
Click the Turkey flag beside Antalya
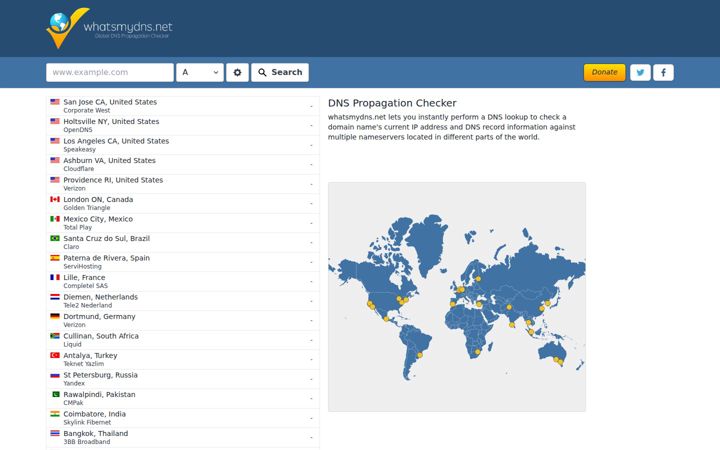(x=55, y=355)
